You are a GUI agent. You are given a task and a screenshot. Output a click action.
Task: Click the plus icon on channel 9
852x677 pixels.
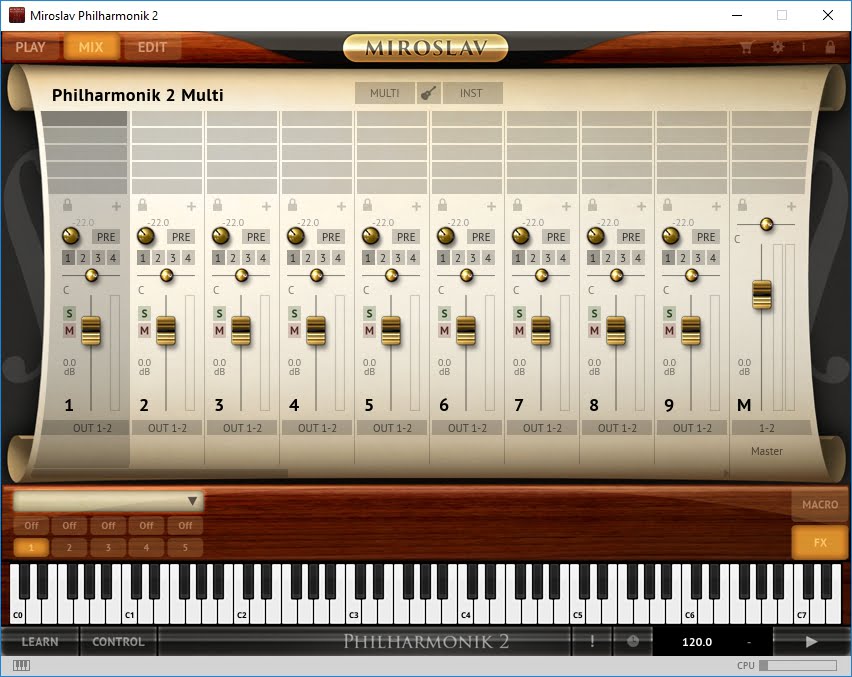click(716, 206)
